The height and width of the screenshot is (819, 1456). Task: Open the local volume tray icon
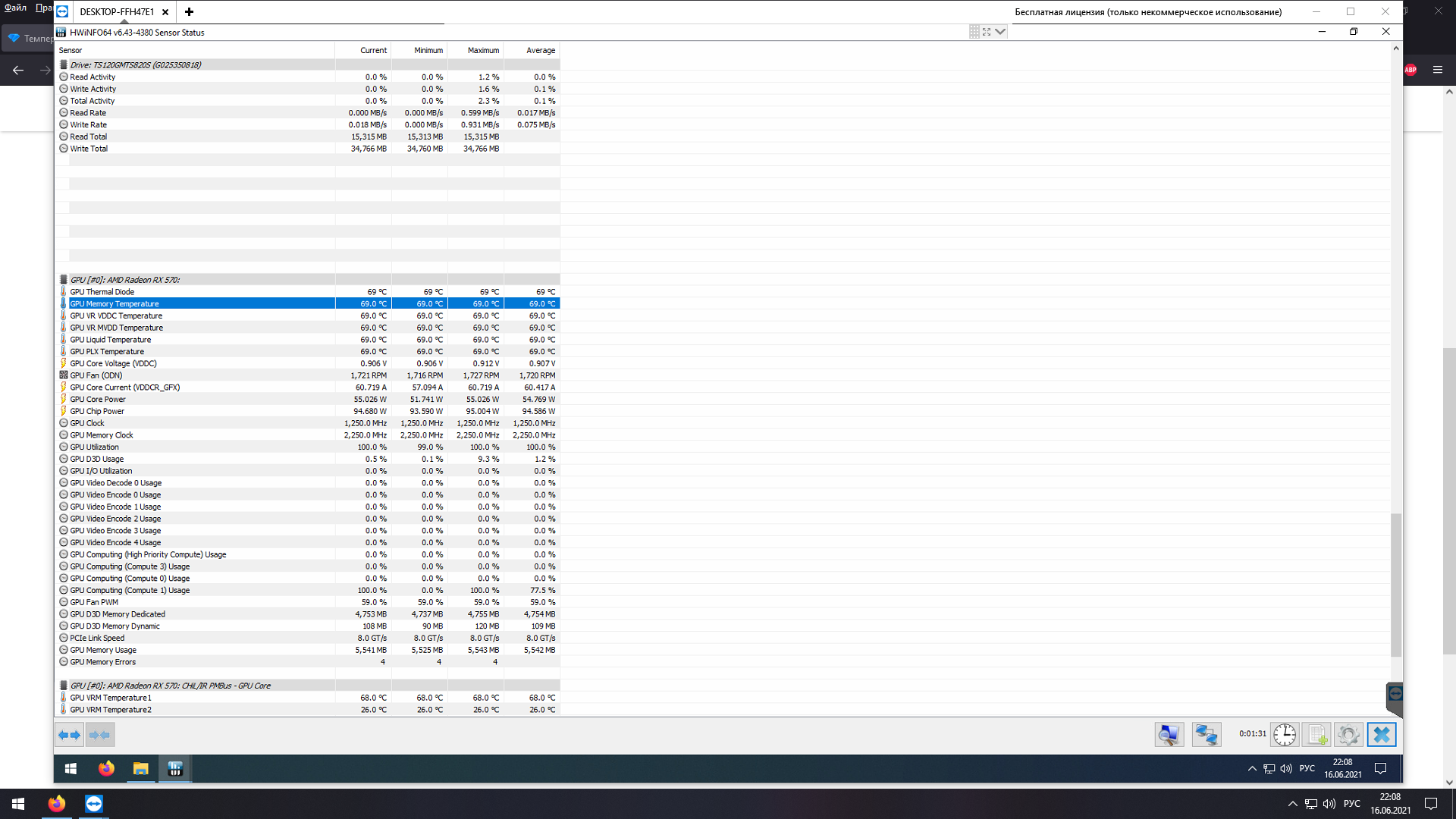coord(1329,804)
